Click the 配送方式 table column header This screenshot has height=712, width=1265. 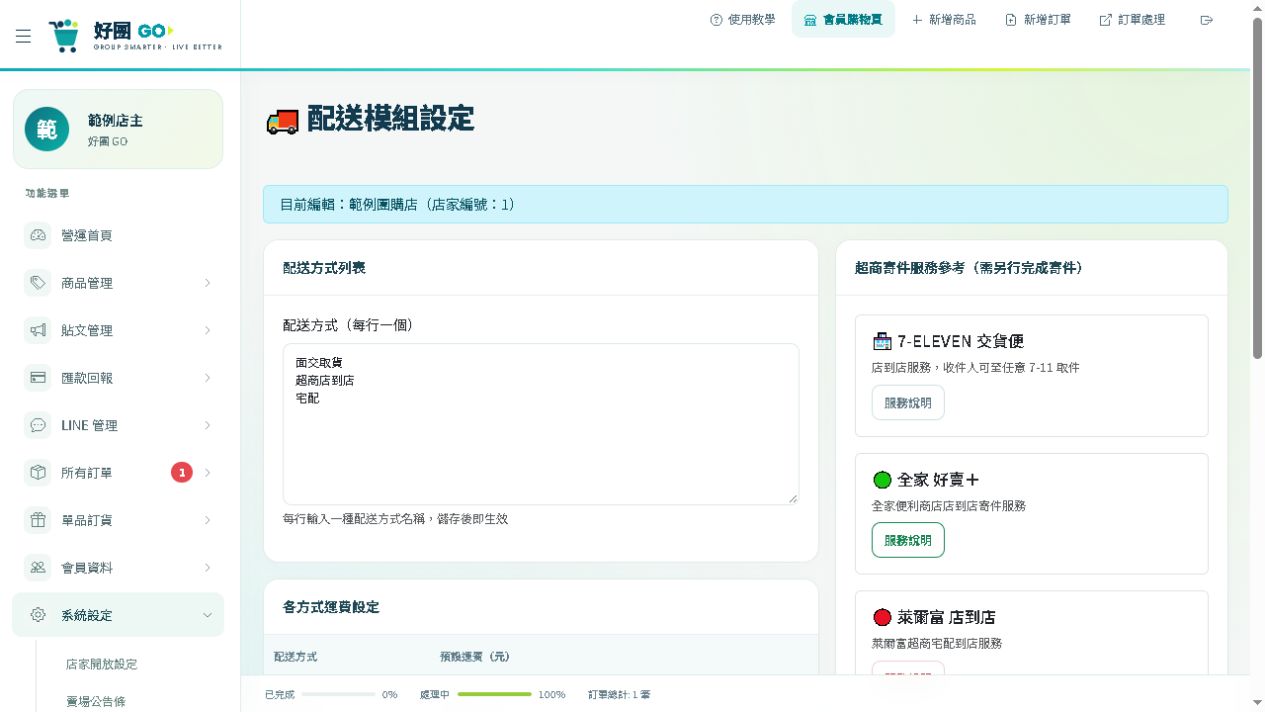[x=296, y=657]
